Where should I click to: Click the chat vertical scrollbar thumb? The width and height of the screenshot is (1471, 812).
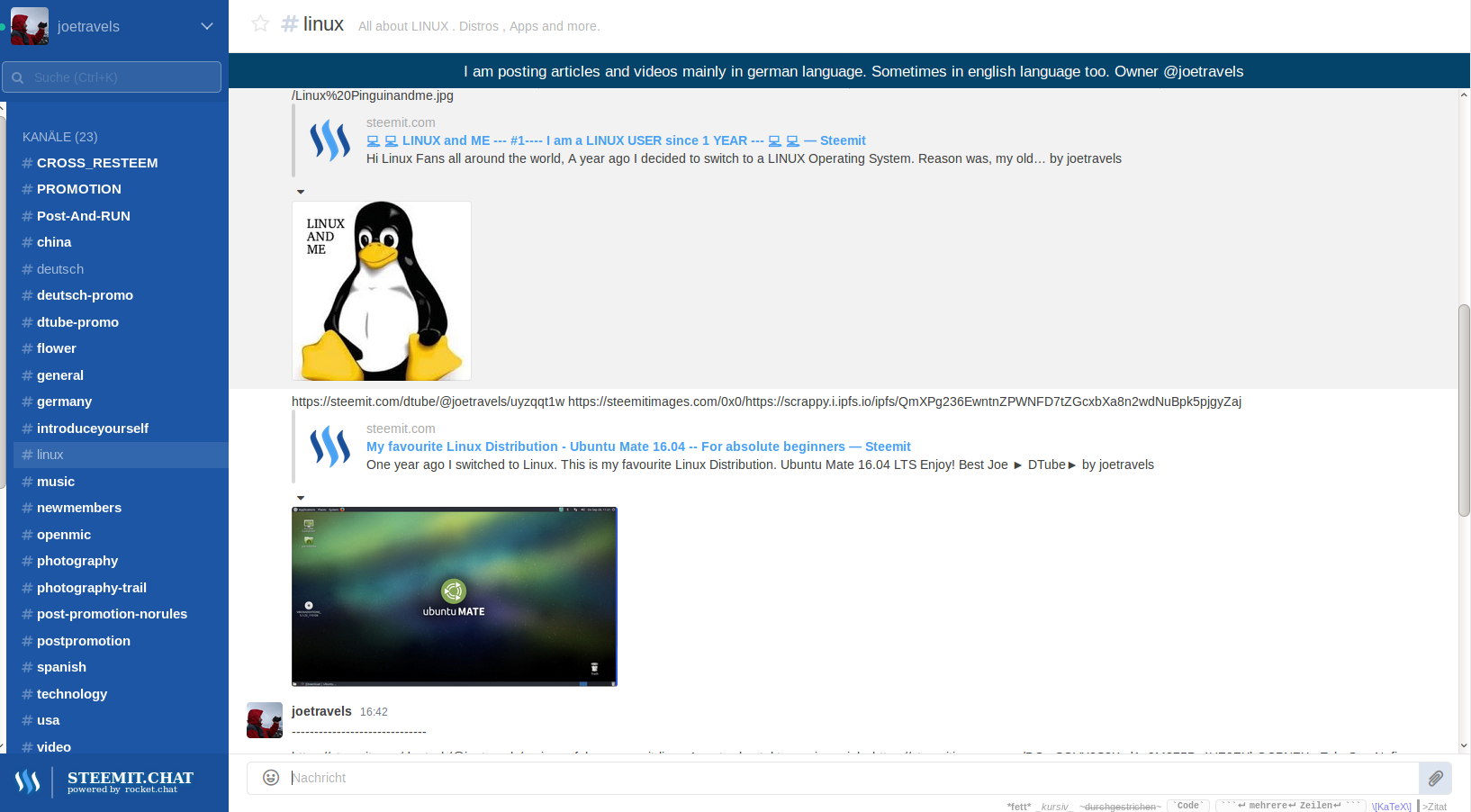coord(1464,411)
